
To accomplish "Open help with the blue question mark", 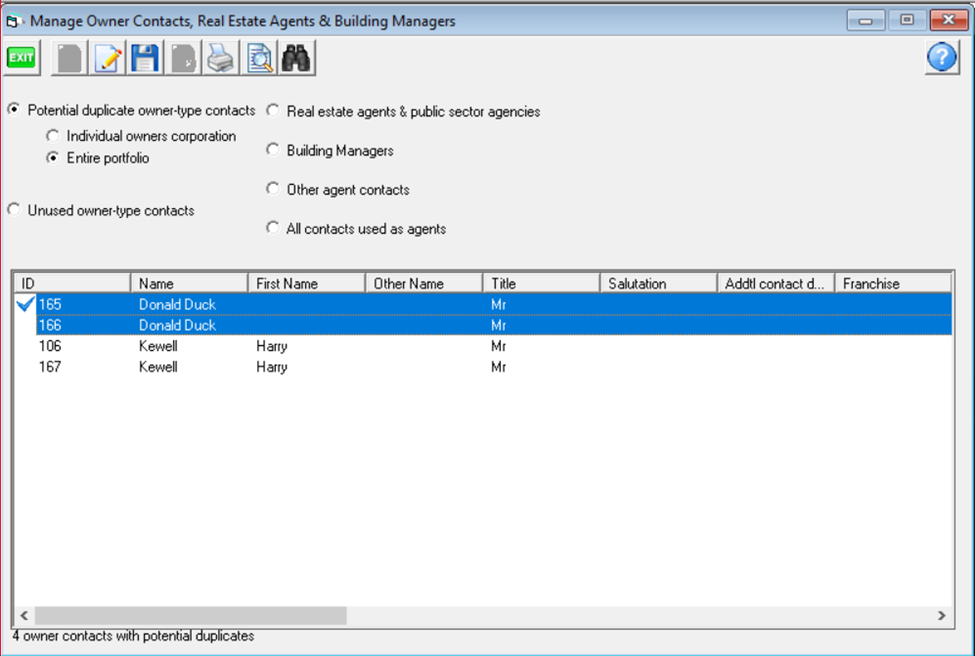I will 942,58.
